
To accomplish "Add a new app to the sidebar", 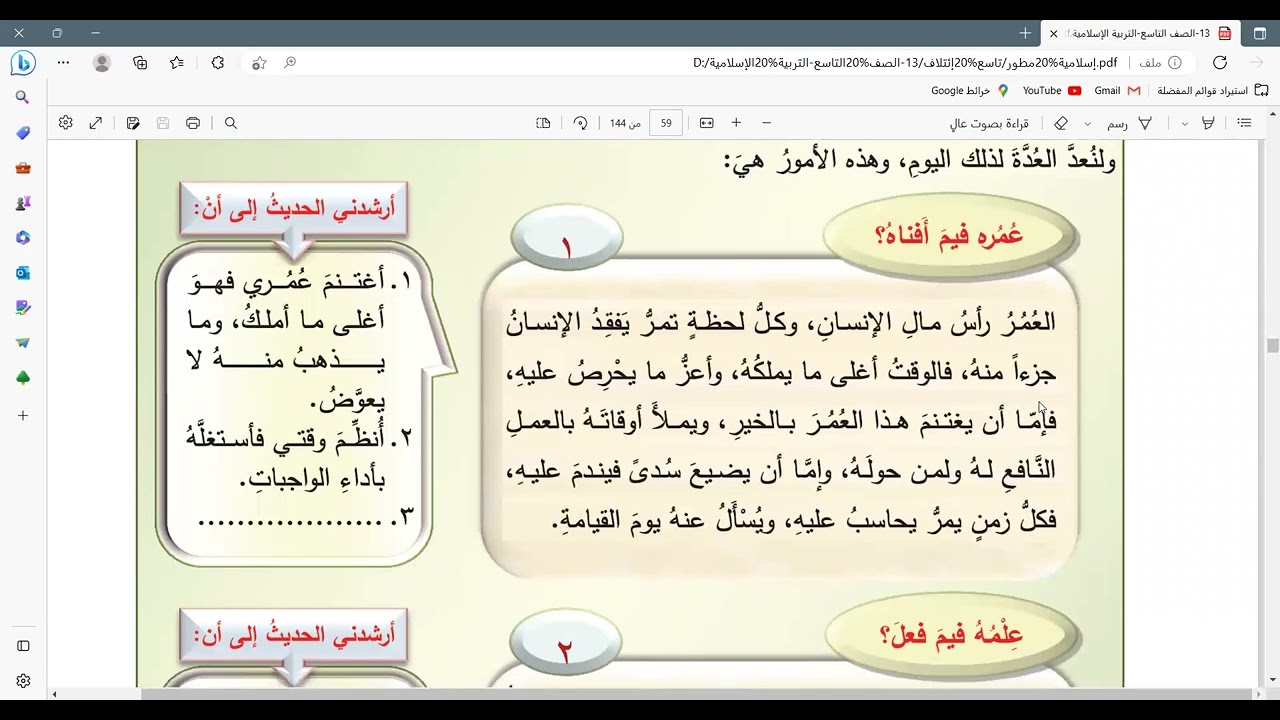I will coord(23,415).
